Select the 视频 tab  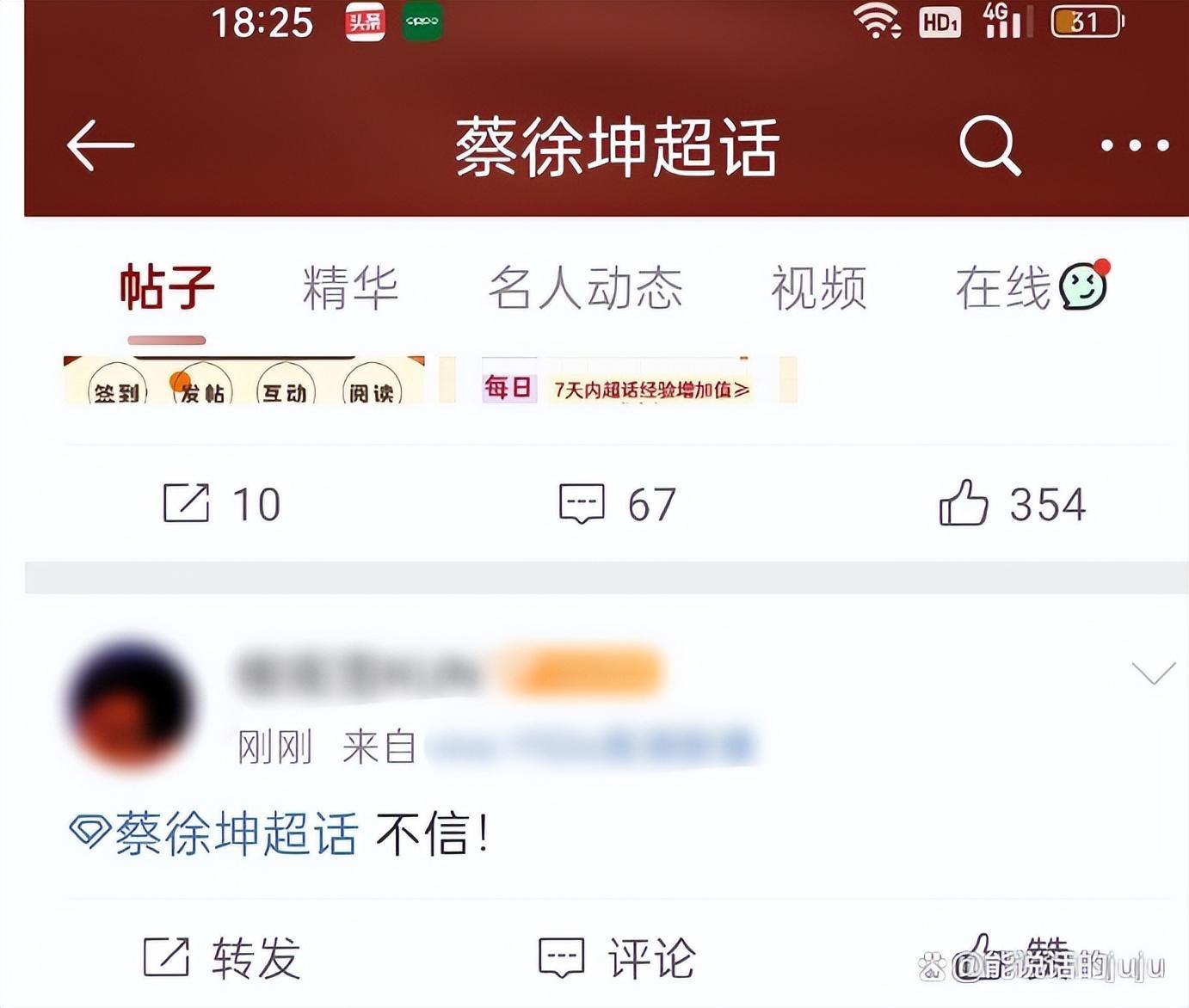pos(818,287)
